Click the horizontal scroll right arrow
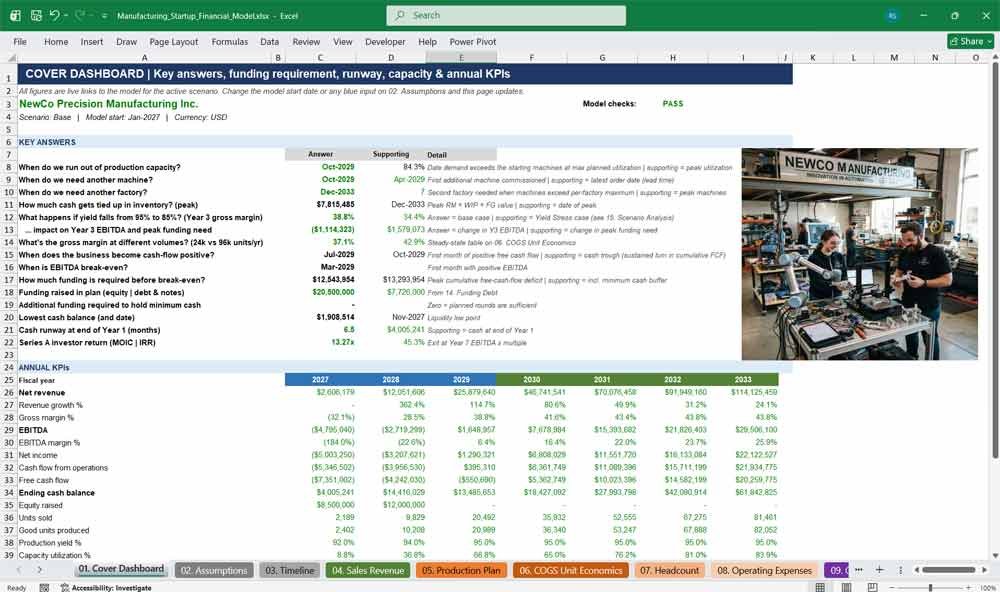 985,570
